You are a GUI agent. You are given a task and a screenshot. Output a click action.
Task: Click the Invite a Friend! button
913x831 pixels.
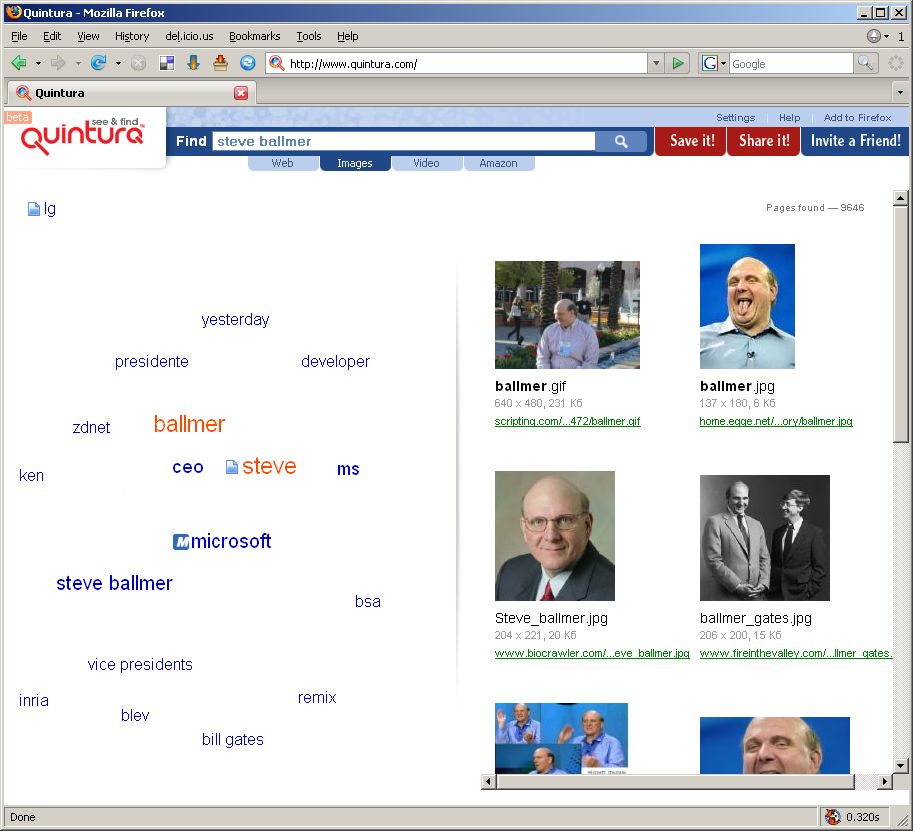(x=855, y=142)
